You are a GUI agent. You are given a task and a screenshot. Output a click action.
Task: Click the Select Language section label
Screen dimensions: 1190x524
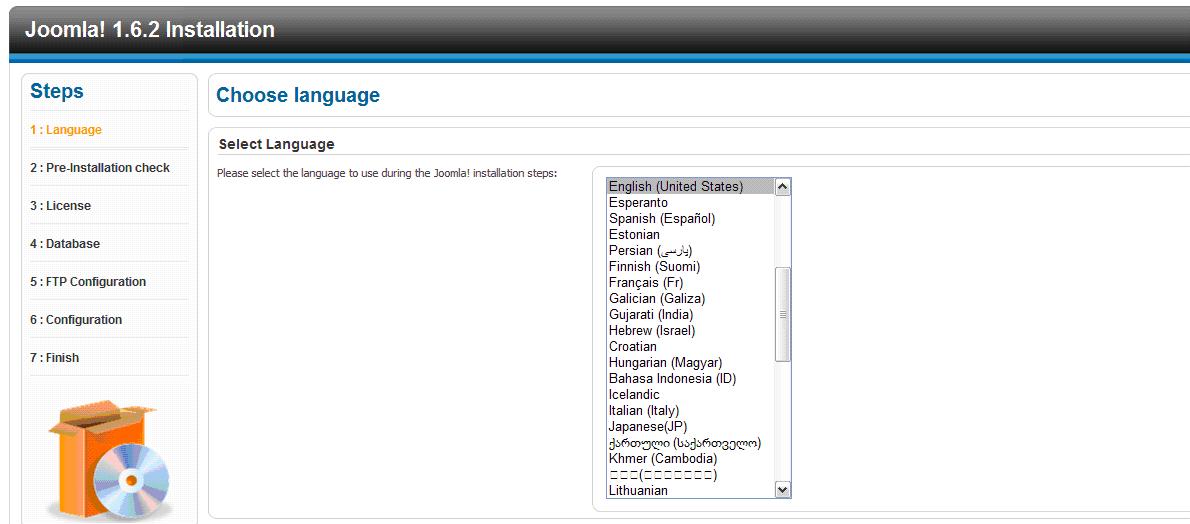click(276, 144)
